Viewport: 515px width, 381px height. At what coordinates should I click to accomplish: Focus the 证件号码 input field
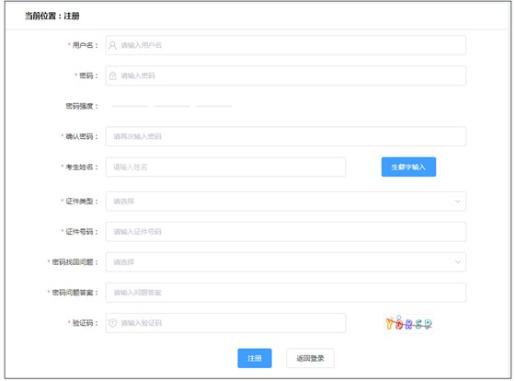[286, 232]
